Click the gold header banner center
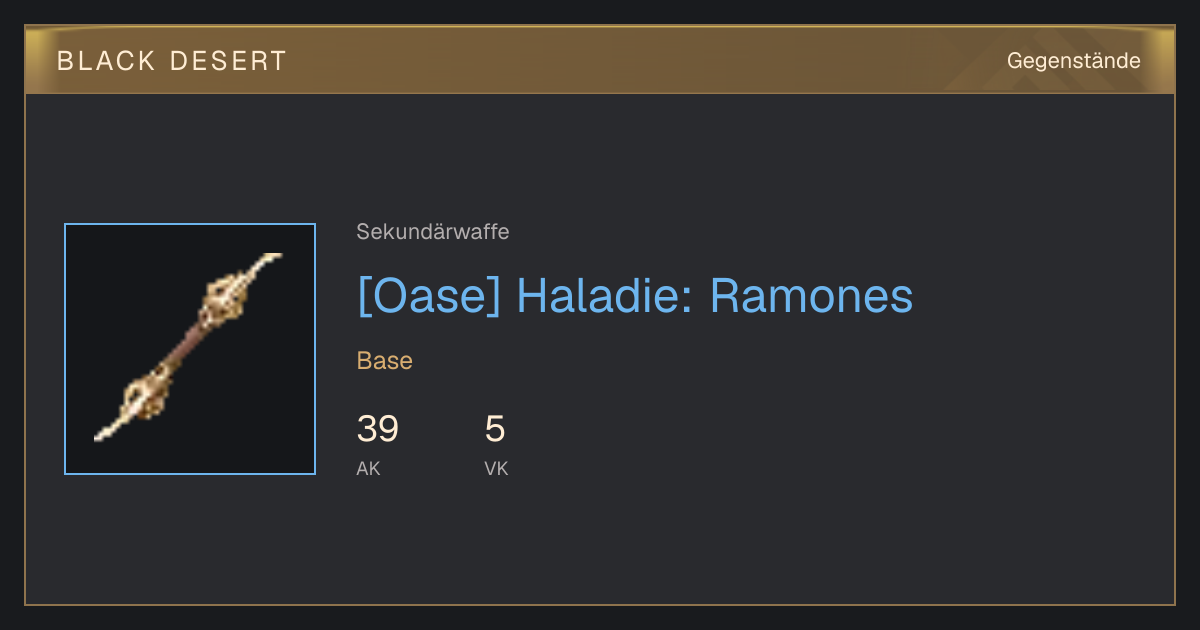This screenshot has width=1200, height=630. [x=600, y=60]
